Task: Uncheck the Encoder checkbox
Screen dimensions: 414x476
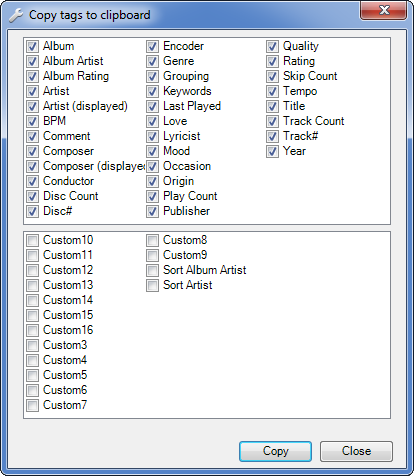Action: click(152, 46)
